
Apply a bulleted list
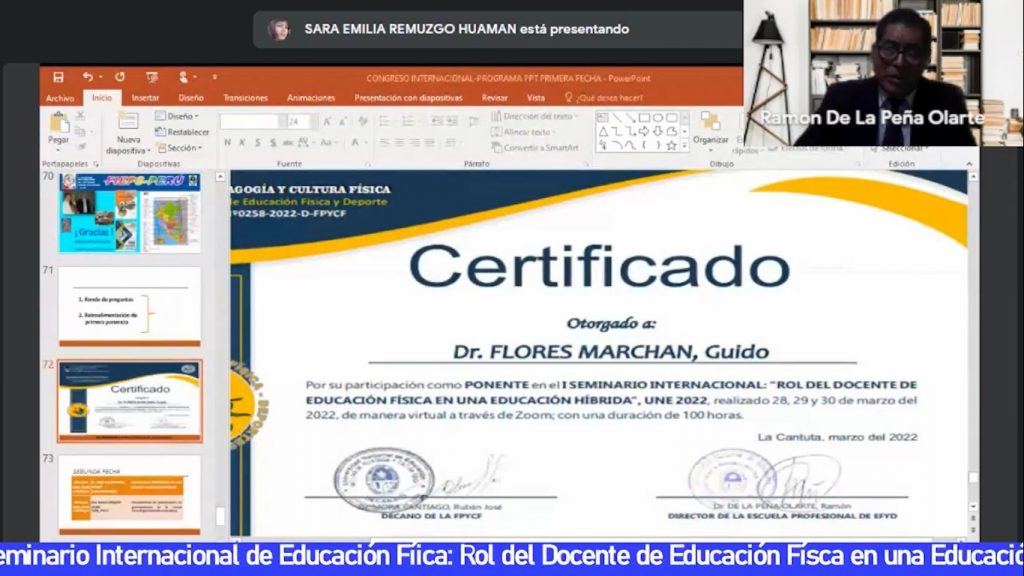386,121
